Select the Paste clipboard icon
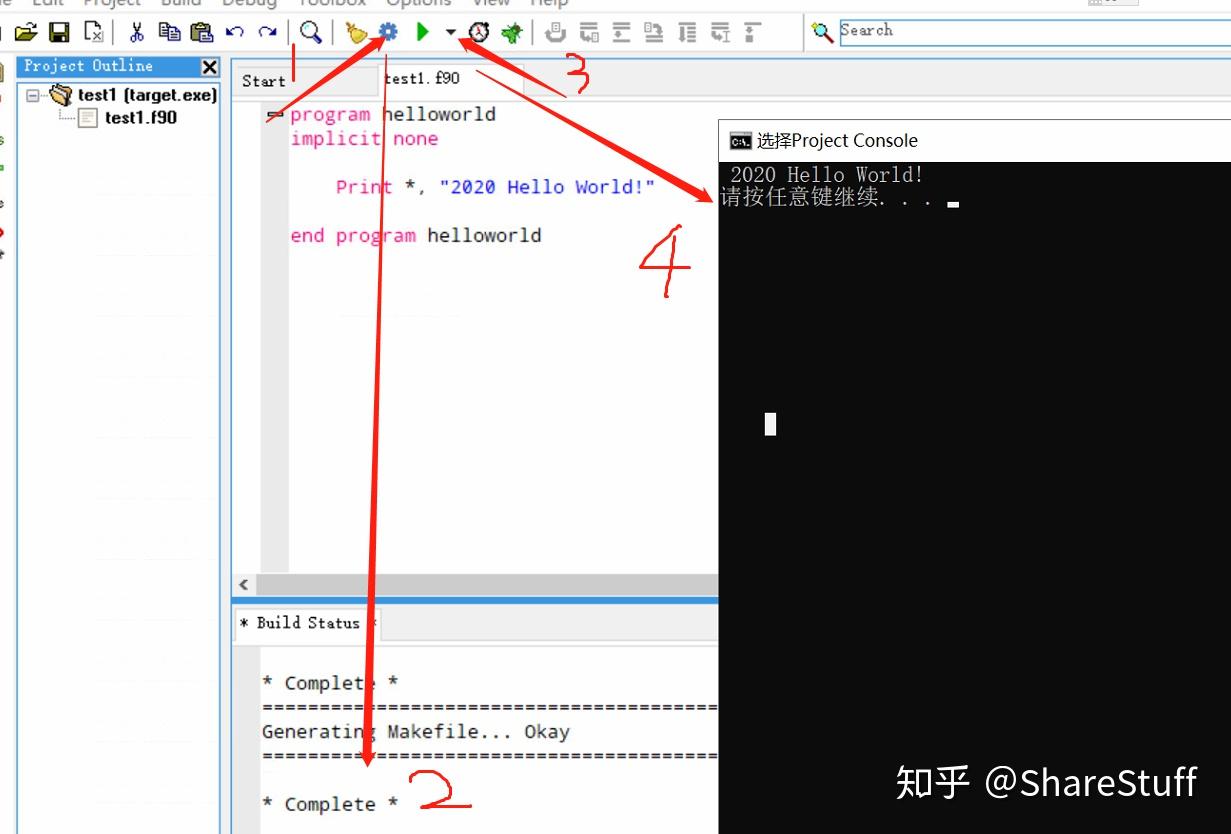This screenshot has width=1231, height=834. (200, 31)
